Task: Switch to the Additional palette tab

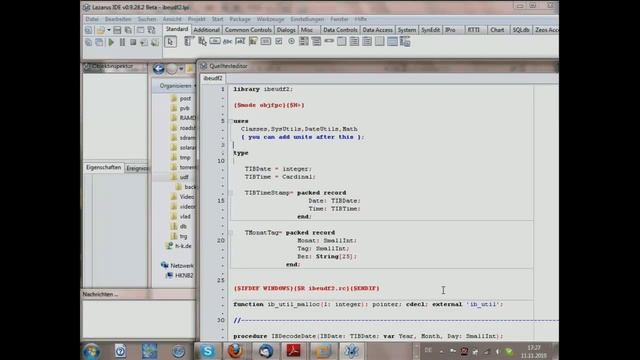Action: pos(206,30)
